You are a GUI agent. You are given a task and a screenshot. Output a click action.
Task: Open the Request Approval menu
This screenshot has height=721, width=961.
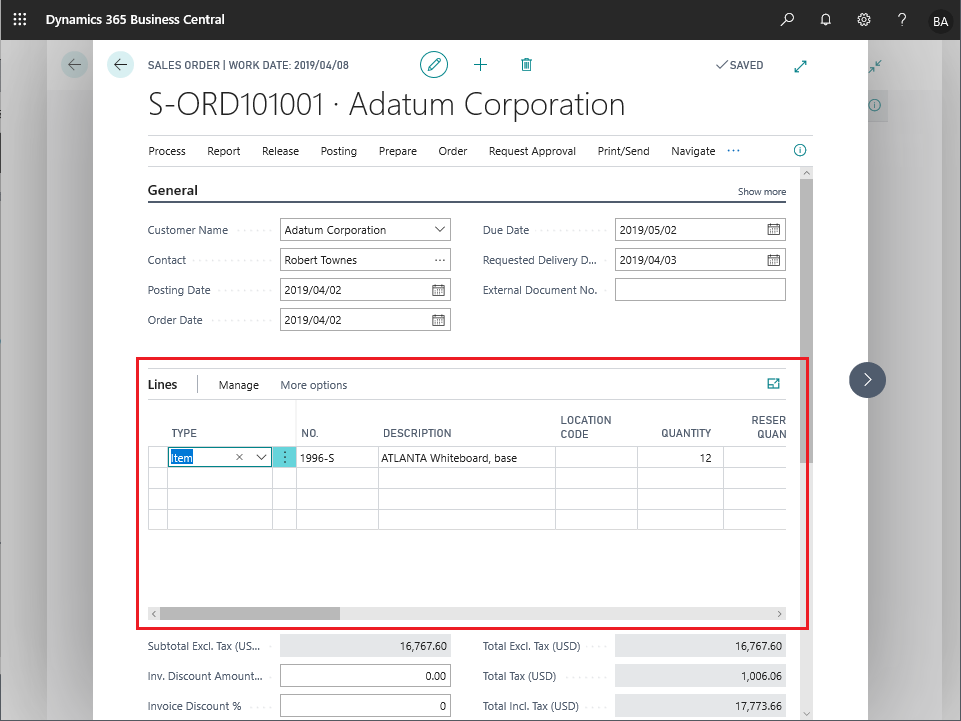(532, 151)
